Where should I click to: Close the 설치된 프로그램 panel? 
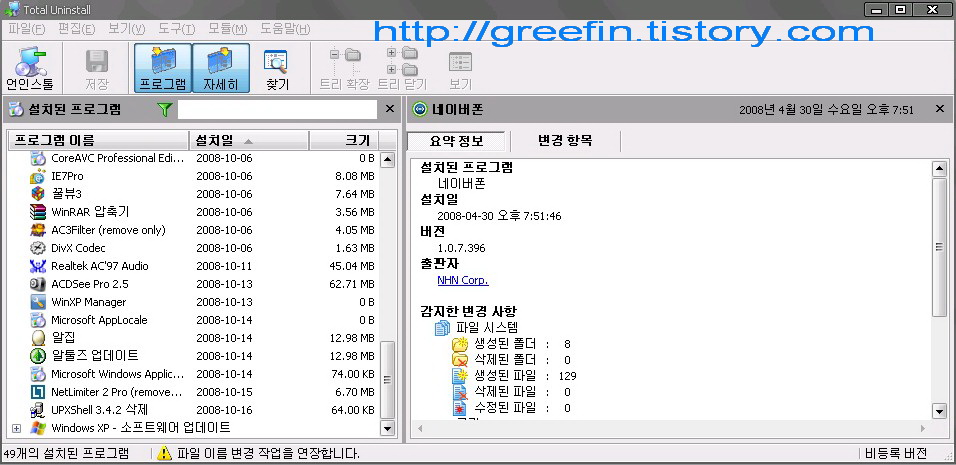(390, 109)
